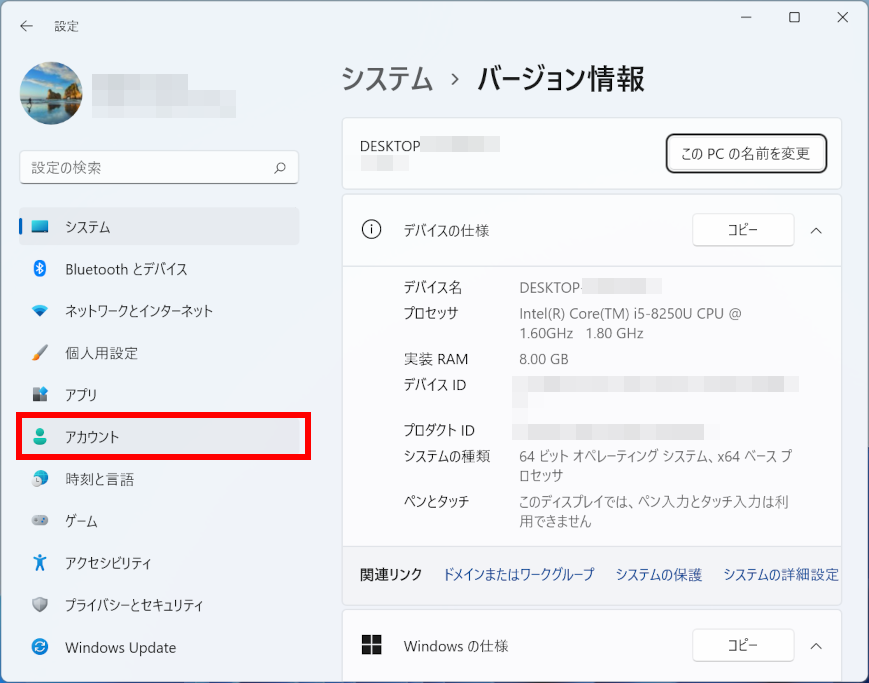Open 個人用設定 page
Image resolution: width=869 pixels, height=683 pixels.
tap(159, 353)
